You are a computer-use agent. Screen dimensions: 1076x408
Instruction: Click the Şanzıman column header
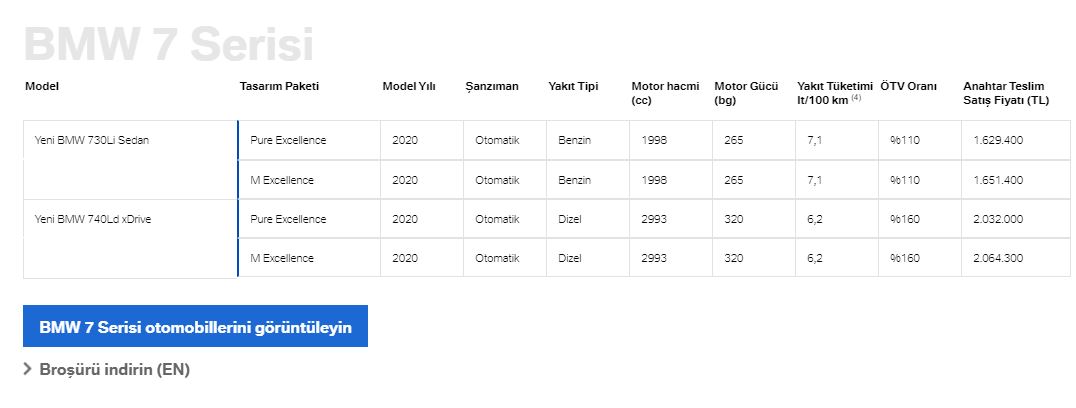click(492, 86)
